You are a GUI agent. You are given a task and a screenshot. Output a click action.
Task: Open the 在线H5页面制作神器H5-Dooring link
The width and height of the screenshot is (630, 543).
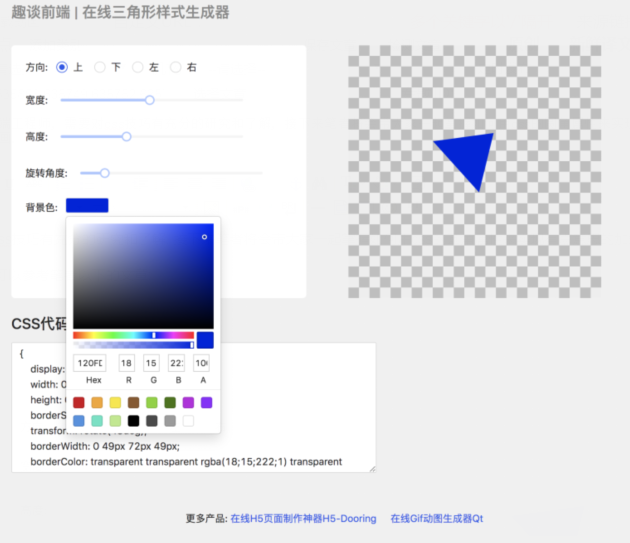click(x=303, y=519)
